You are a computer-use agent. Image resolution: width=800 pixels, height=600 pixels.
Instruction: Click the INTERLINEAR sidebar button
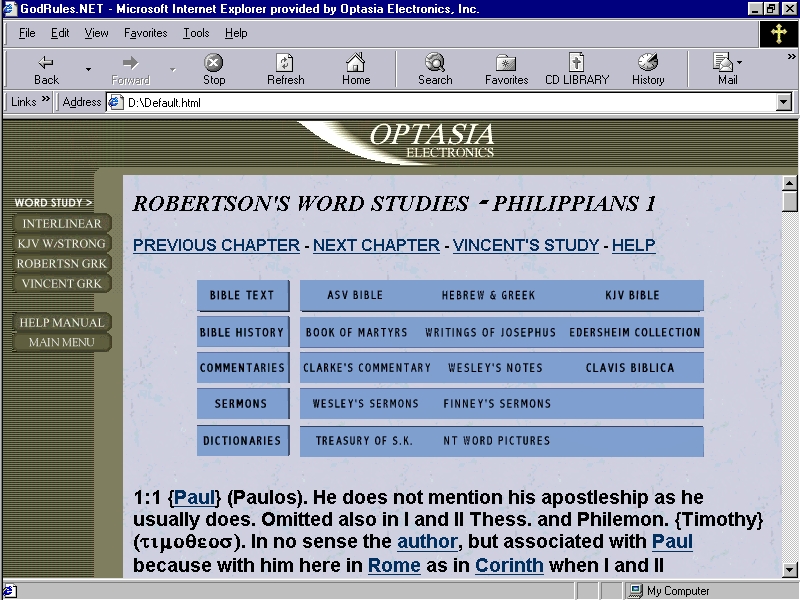pyautogui.click(x=62, y=223)
